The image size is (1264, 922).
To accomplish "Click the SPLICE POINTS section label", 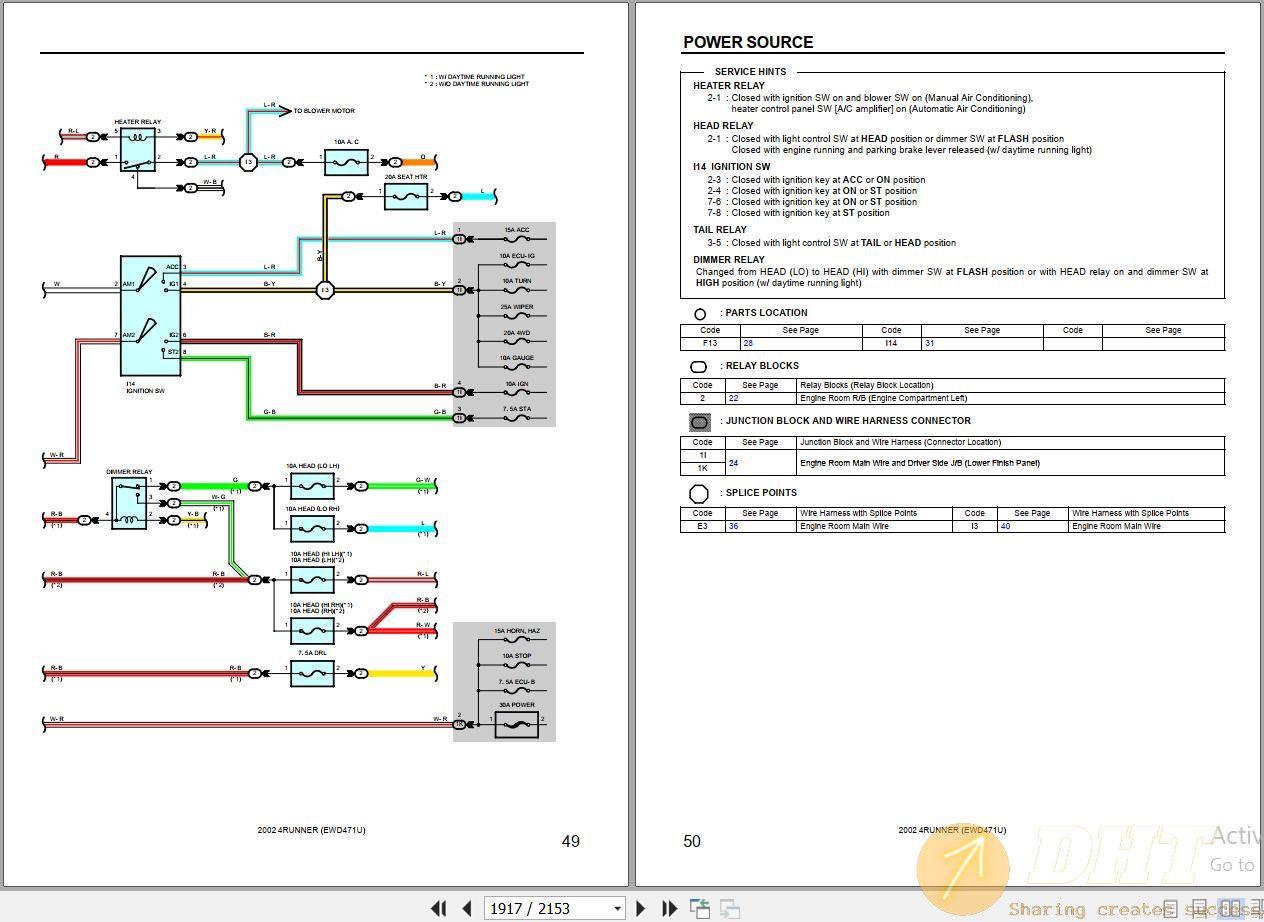I will pyautogui.click(x=758, y=493).
